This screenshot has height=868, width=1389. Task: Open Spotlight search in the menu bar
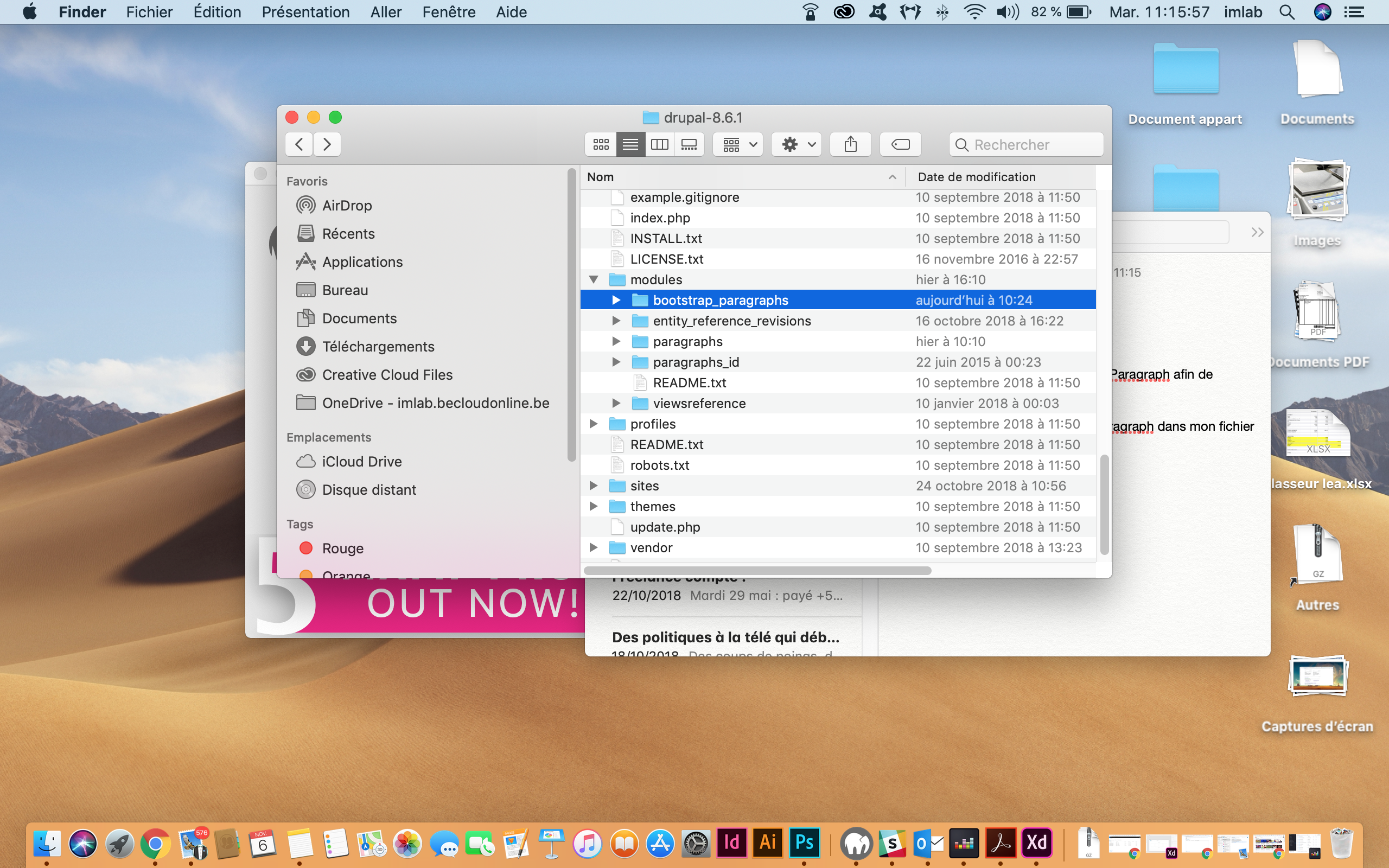pos(1287,12)
